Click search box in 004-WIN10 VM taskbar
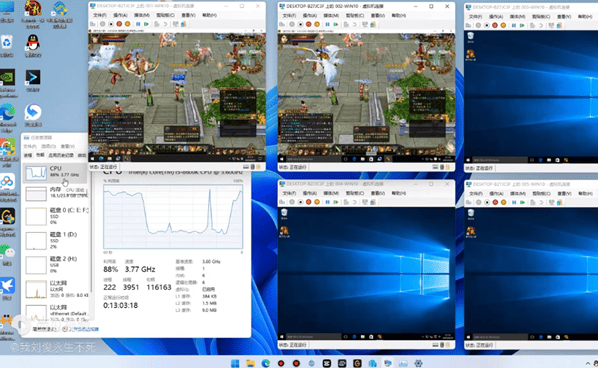Viewport: 598px width, 368px height. pos(313,337)
